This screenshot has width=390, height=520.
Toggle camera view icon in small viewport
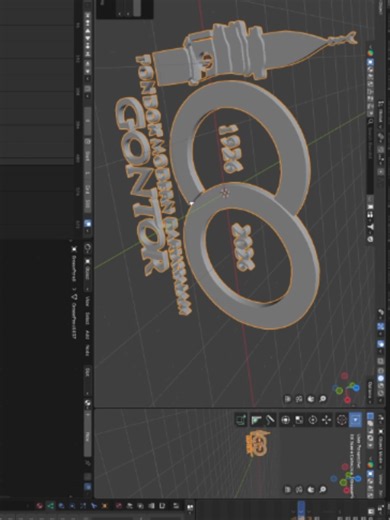pos(299,489)
